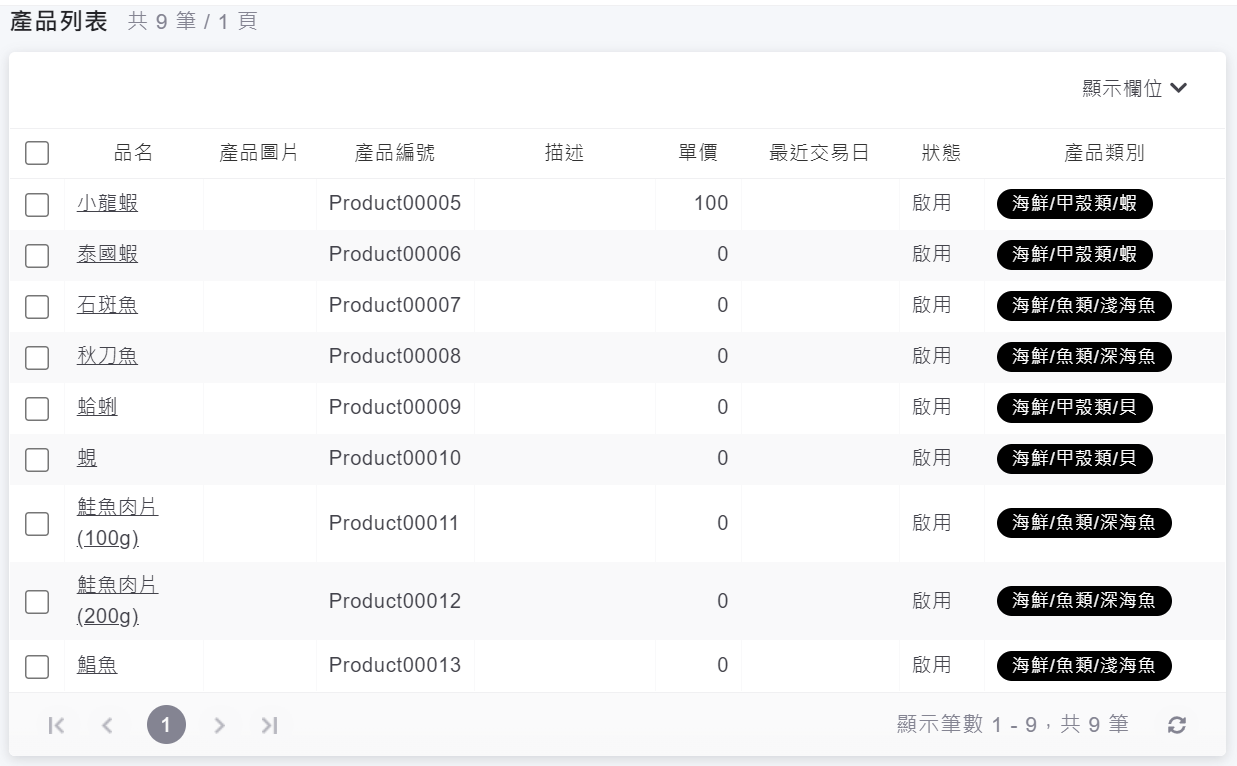This screenshot has width=1237, height=766.
Task: Sort by 品名 column header
Action: tap(133, 153)
